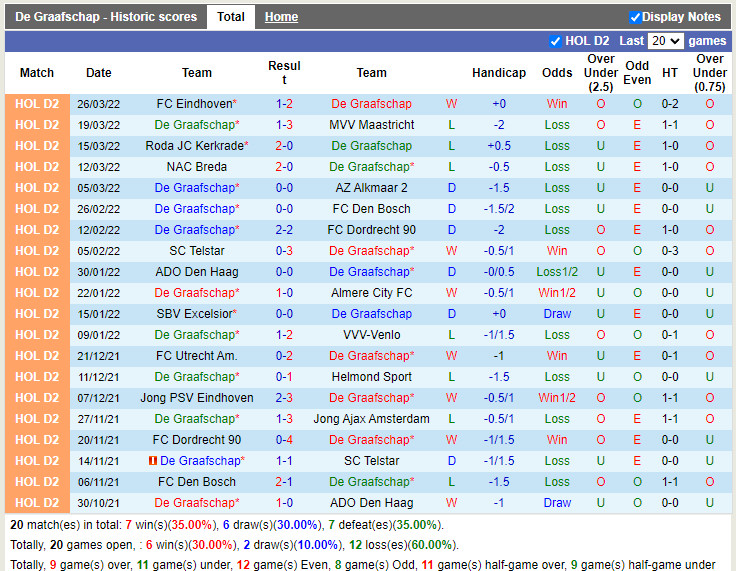Viewport: 736px width, 571px height.
Task: Open AZ Alkmaar 2 team link
Action: tap(371, 188)
